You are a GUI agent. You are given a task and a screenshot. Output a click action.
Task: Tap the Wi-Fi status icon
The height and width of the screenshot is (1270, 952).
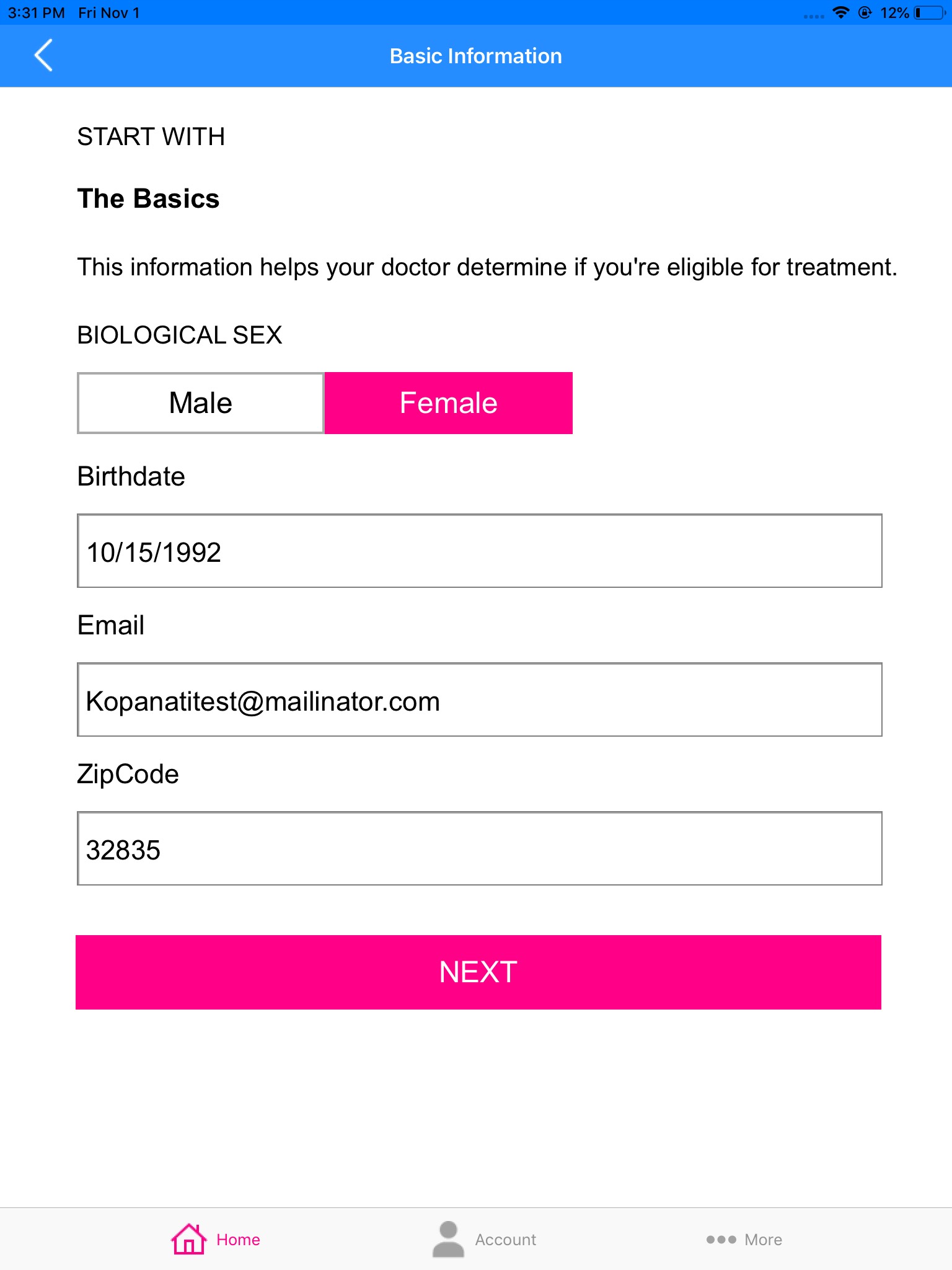tap(840, 13)
